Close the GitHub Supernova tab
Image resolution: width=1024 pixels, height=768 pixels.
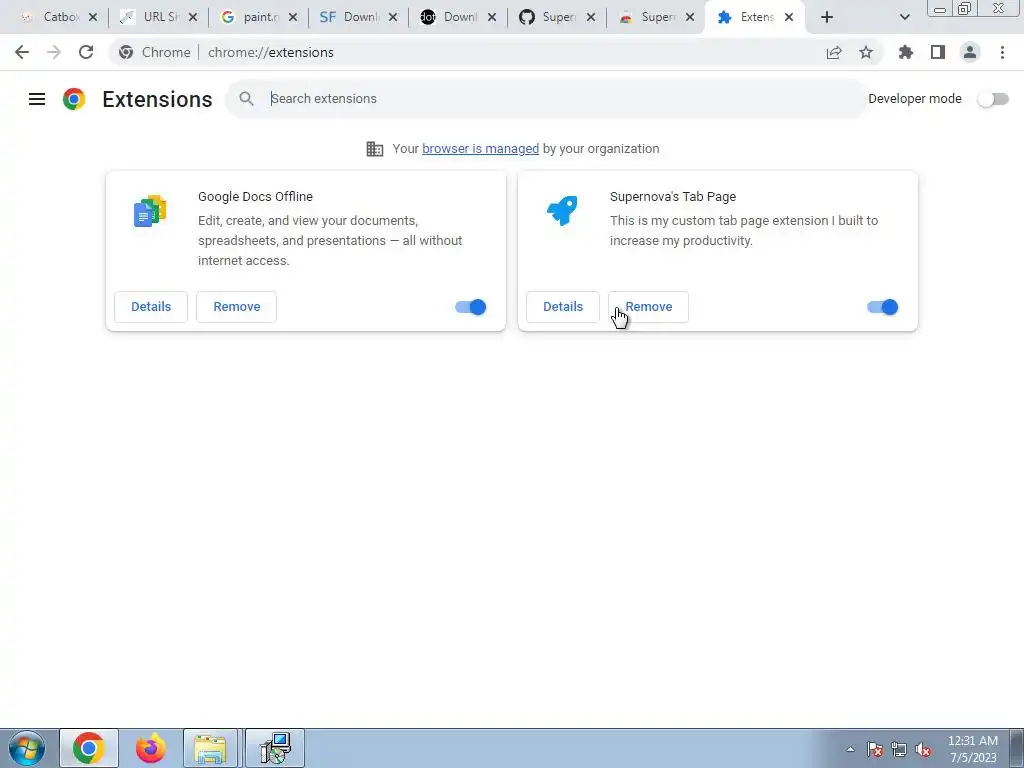(x=591, y=18)
